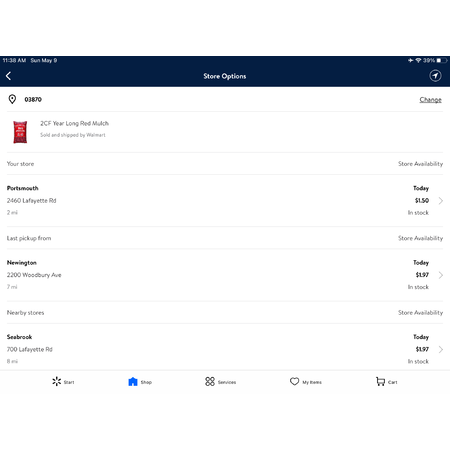The width and height of the screenshot is (450, 450).
Task: Click the $1.97 price at Seabrook
Action: [x=422, y=349]
